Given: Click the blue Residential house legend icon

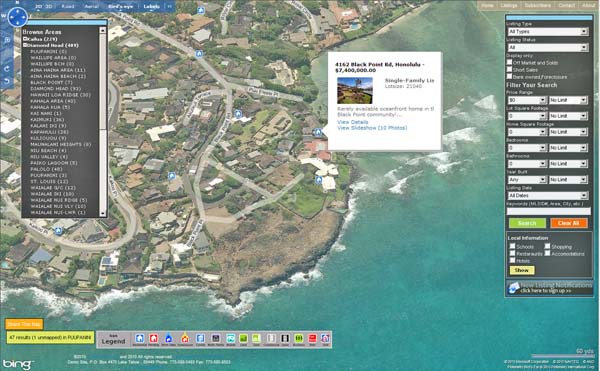Looking at the screenshot, I should coord(140,338).
